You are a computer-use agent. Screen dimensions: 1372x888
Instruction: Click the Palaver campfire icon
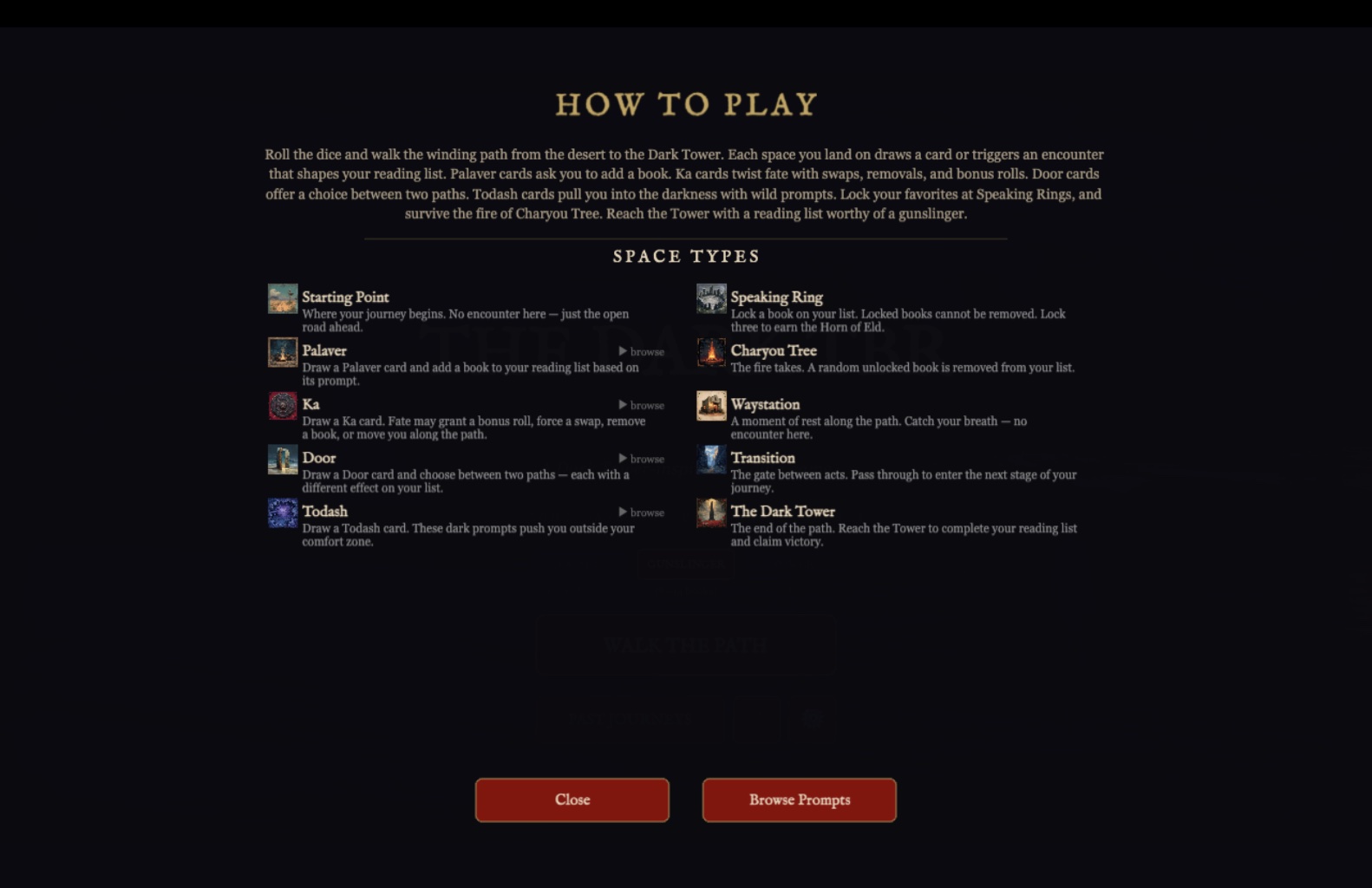coord(283,352)
